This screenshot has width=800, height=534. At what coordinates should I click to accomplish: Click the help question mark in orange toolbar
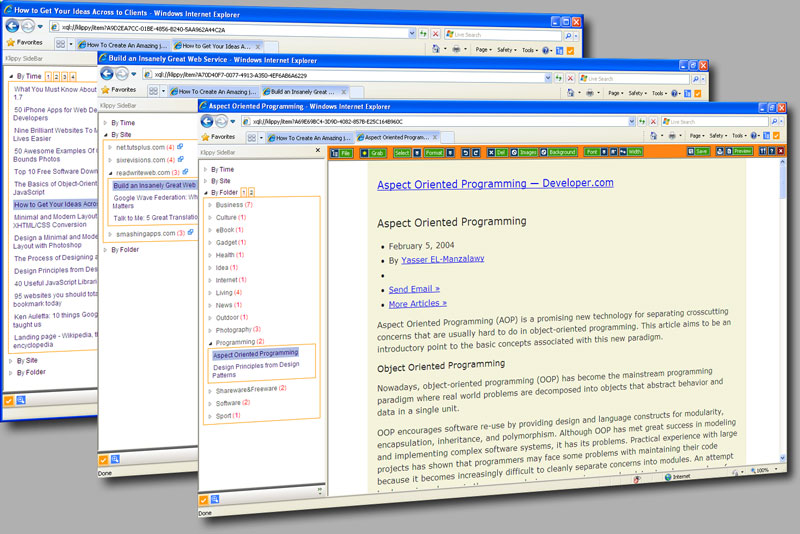point(772,150)
